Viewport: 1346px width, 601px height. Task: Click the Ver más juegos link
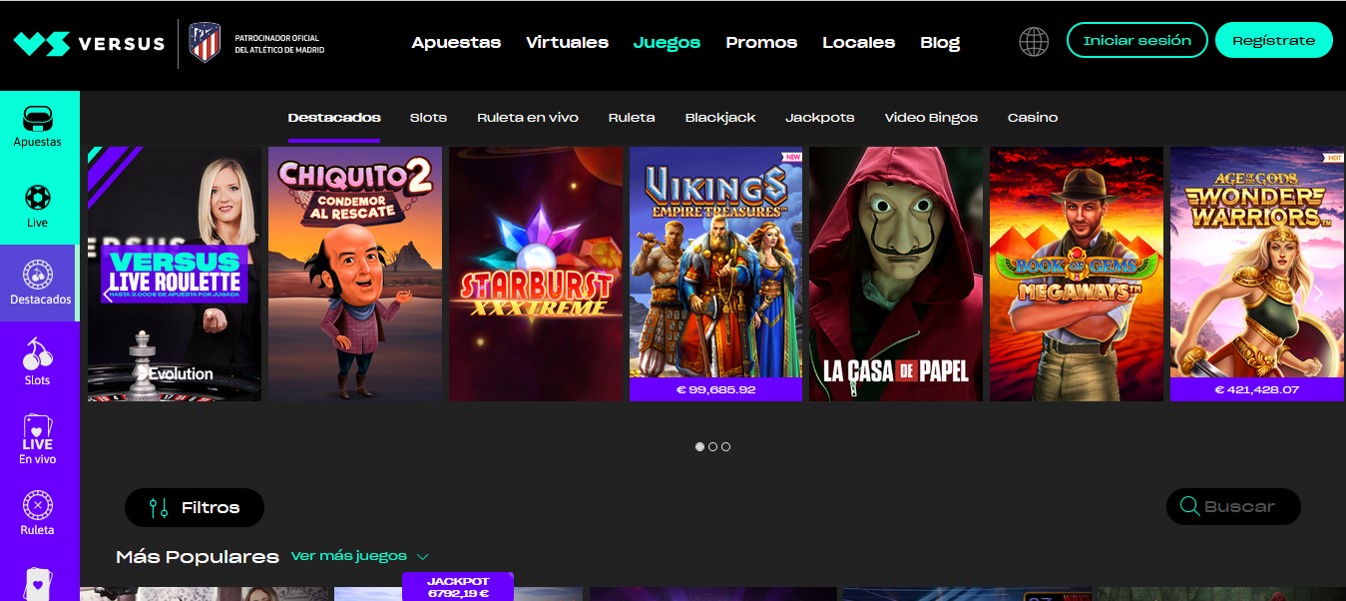point(349,556)
